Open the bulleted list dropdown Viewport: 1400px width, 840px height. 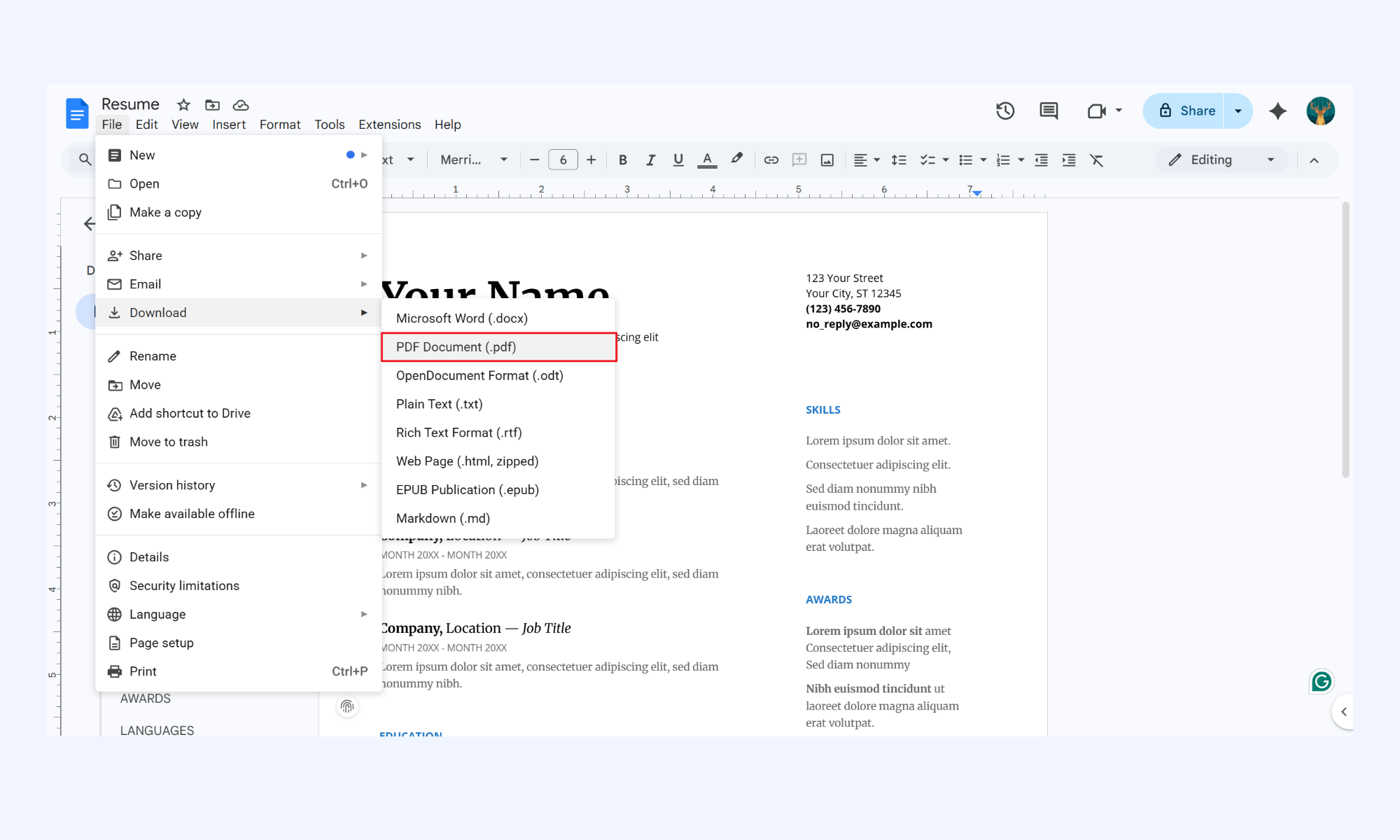[973, 160]
